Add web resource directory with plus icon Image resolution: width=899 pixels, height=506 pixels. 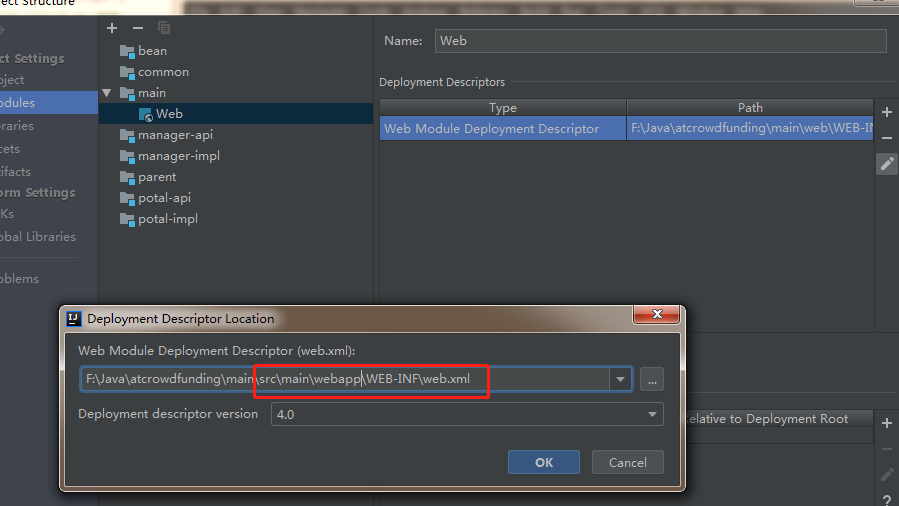(x=887, y=423)
